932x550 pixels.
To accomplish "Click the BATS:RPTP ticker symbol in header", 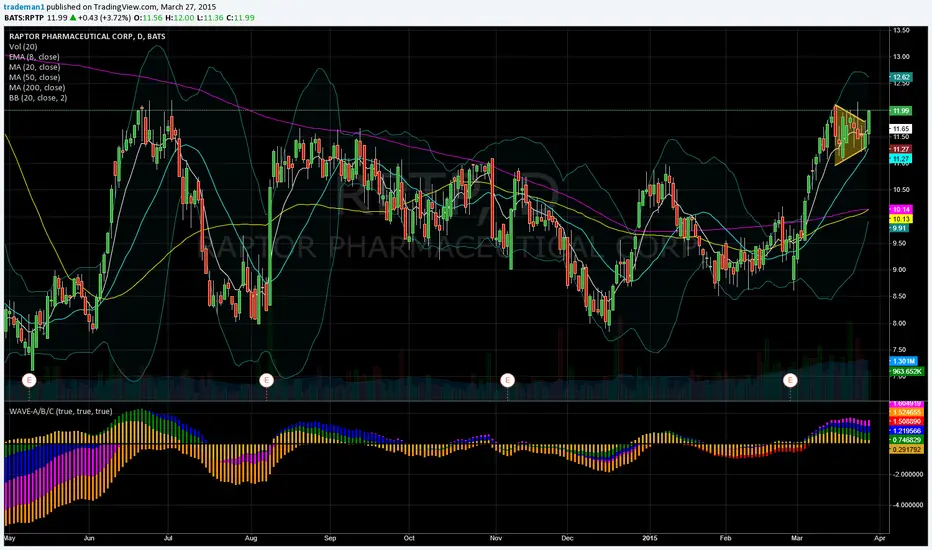I will tap(24, 18).
